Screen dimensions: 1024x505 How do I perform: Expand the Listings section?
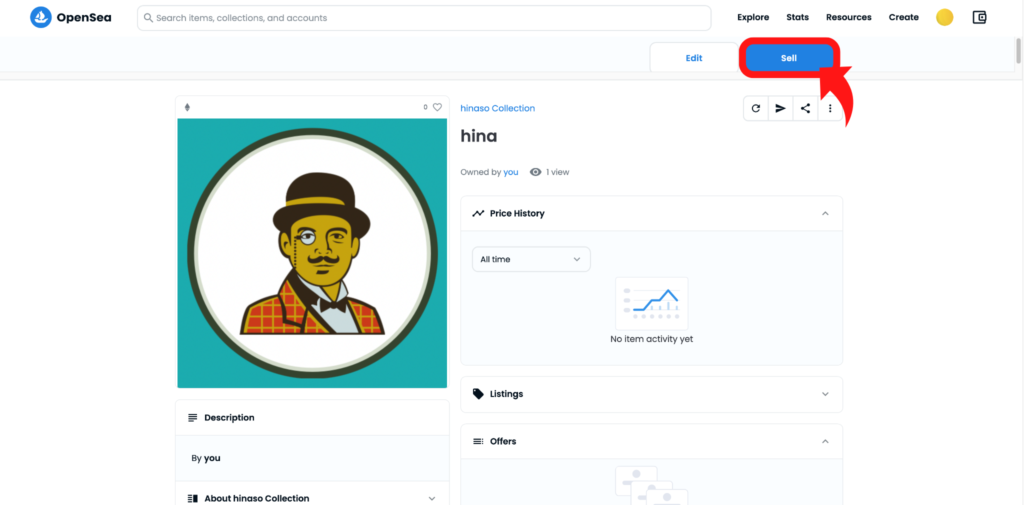[825, 394]
